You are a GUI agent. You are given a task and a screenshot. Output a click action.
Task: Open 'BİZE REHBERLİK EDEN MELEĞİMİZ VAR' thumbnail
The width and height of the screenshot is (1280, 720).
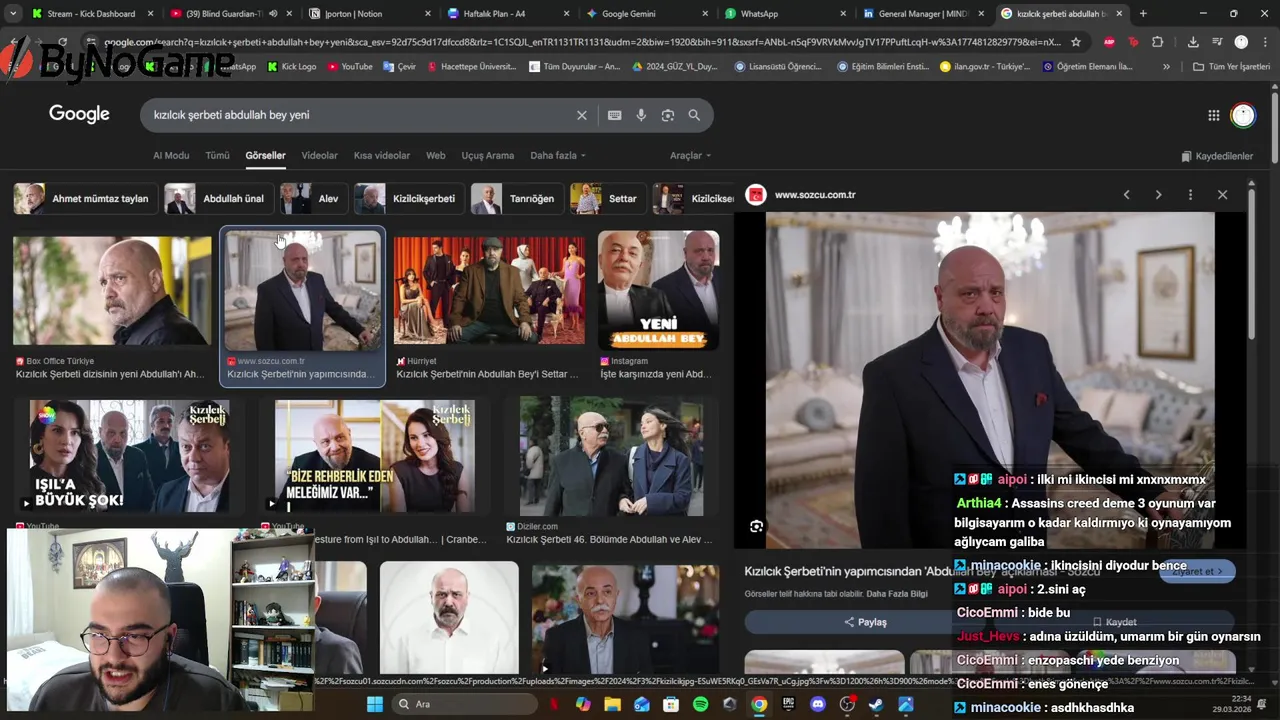(374, 456)
